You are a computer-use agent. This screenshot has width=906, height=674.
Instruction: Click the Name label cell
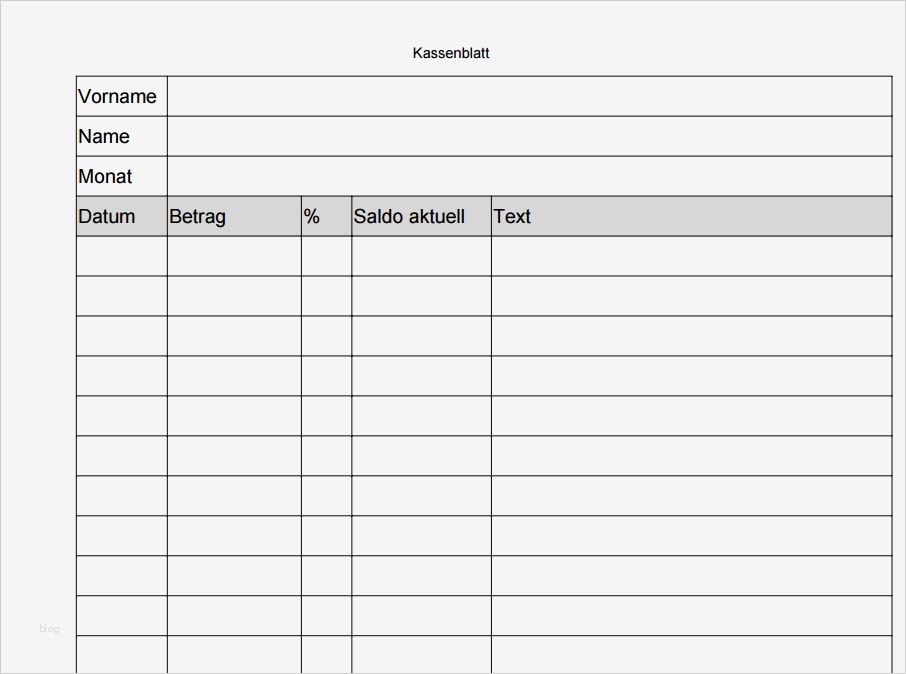click(x=121, y=136)
